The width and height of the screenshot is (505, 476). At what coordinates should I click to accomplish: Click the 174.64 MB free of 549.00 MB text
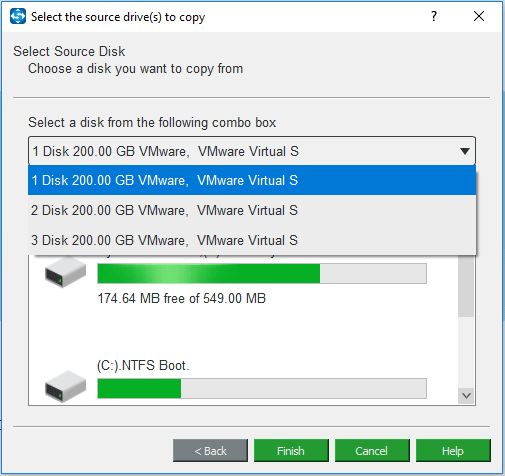[x=182, y=298]
